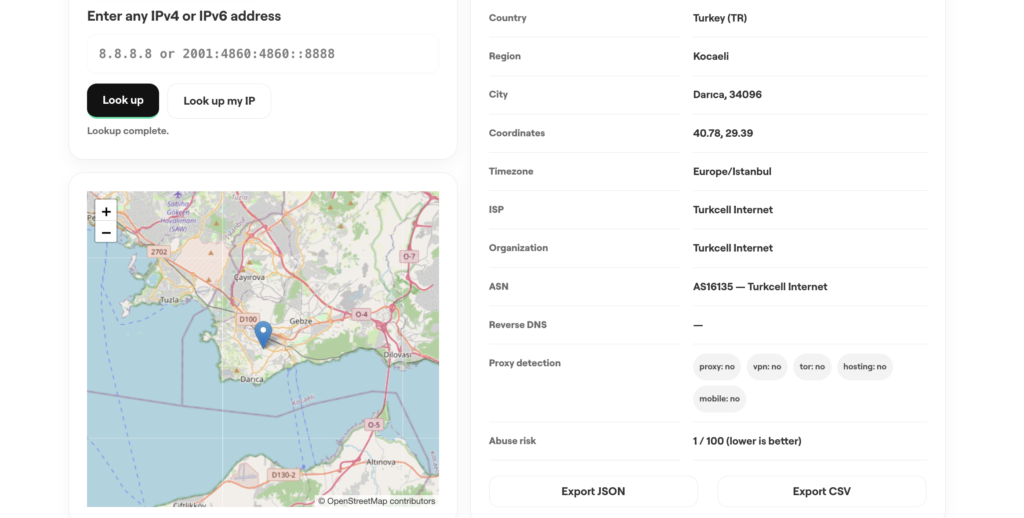Screen dimensions: 1024x518
Task: Select the AS16135 — Turkcell Internet value
Action: coord(760,287)
